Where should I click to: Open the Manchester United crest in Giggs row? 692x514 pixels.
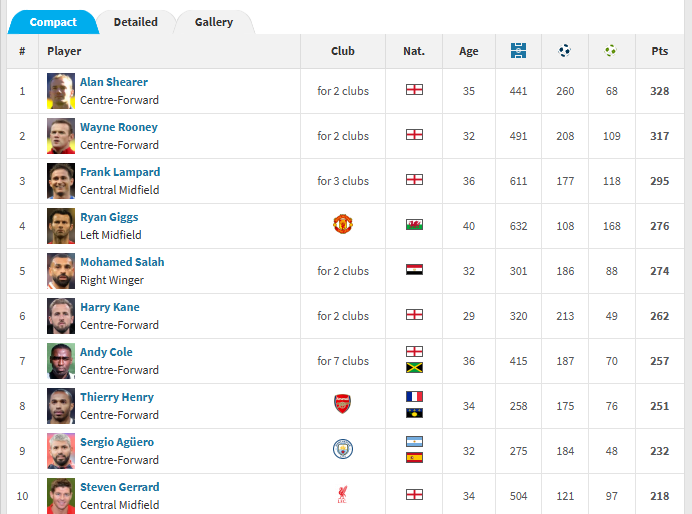pos(343,224)
